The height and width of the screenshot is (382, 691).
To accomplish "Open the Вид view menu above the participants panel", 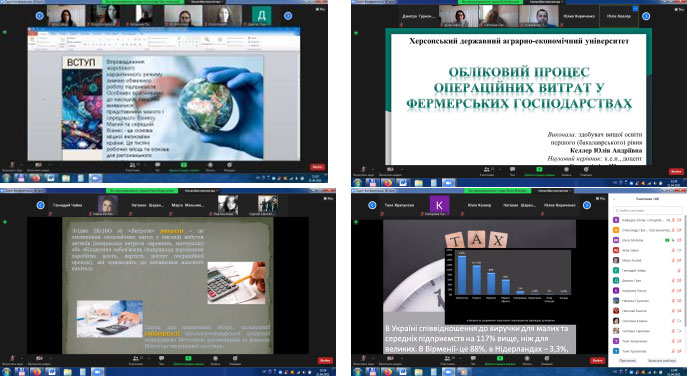I will 600,199.
